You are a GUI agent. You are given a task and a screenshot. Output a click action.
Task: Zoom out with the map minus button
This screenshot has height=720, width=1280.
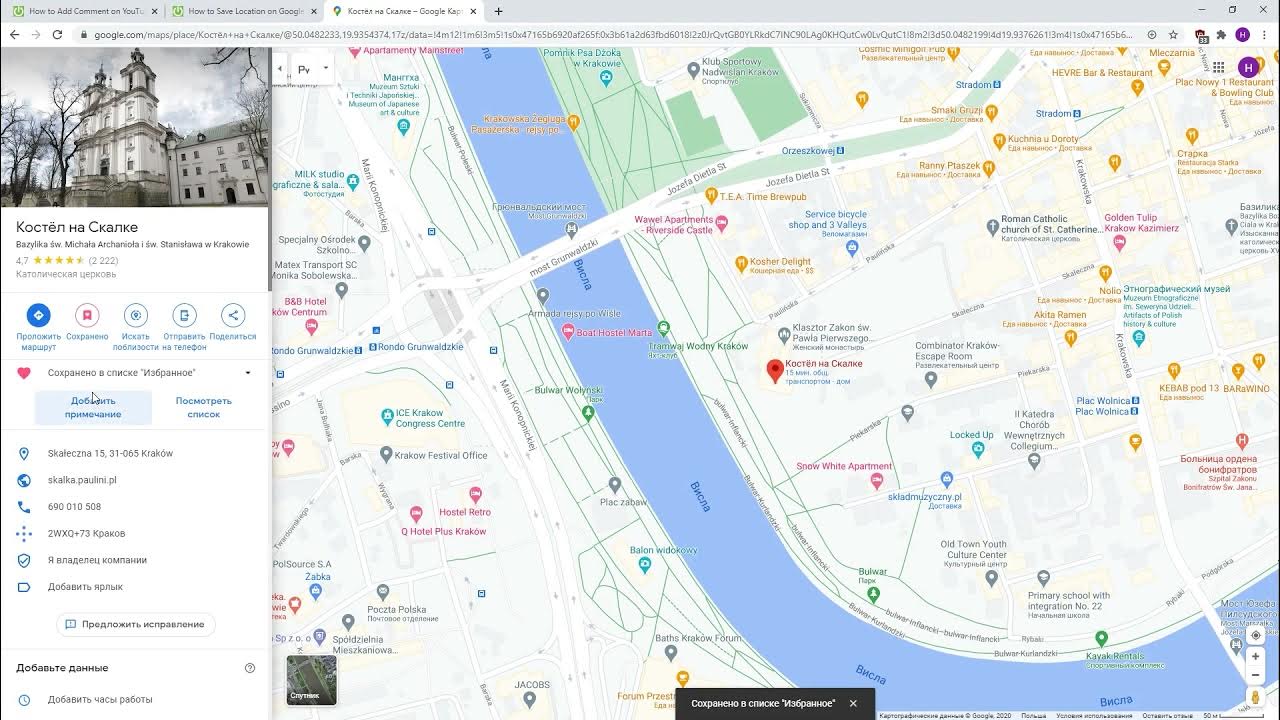click(1255, 675)
